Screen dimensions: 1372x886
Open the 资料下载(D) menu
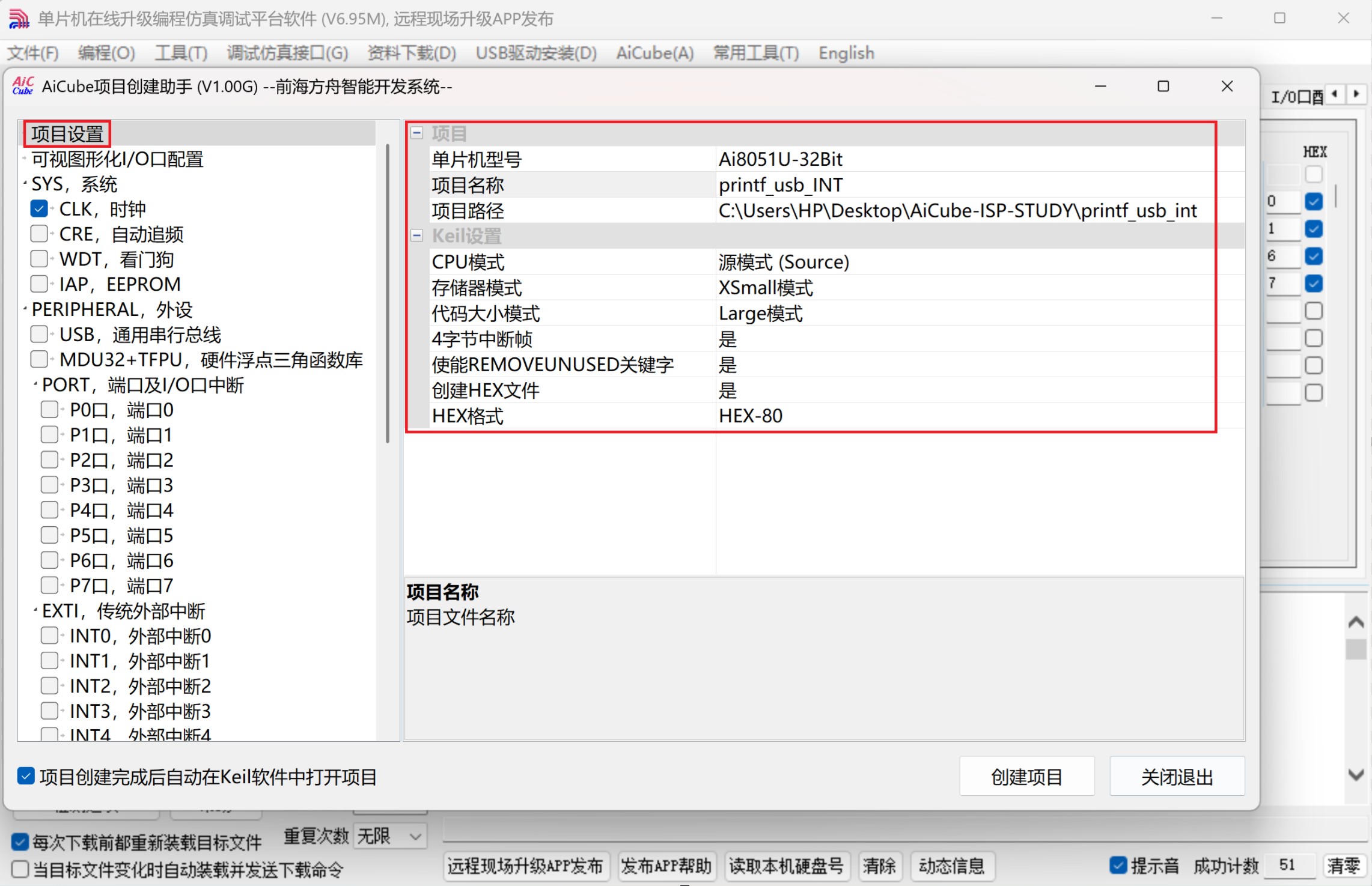click(x=412, y=53)
